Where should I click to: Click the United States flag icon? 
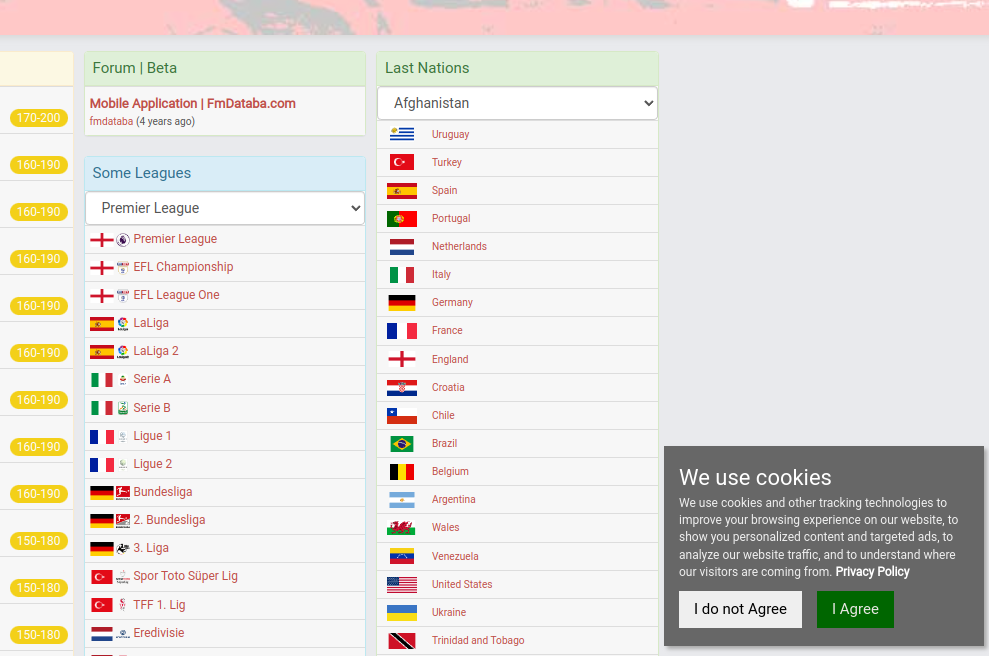[402, 584]
